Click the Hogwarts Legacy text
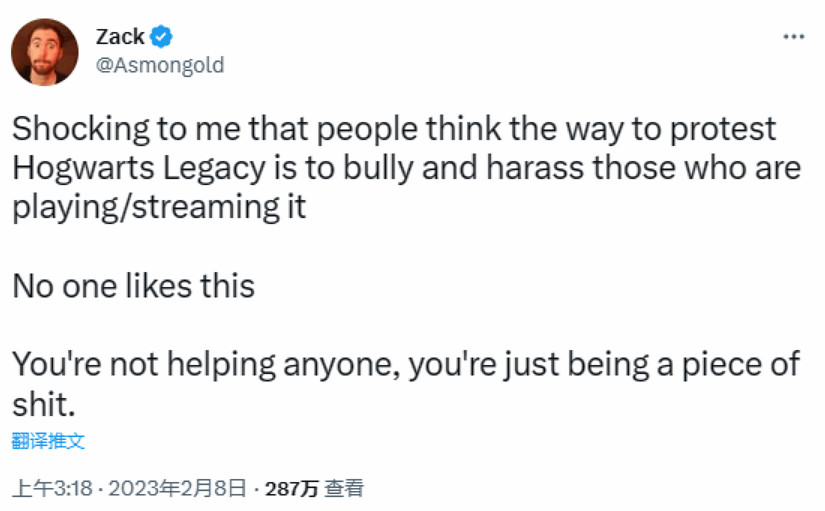Image resolution: width=825 pixels, height=511 pixels. click(141, 168)
